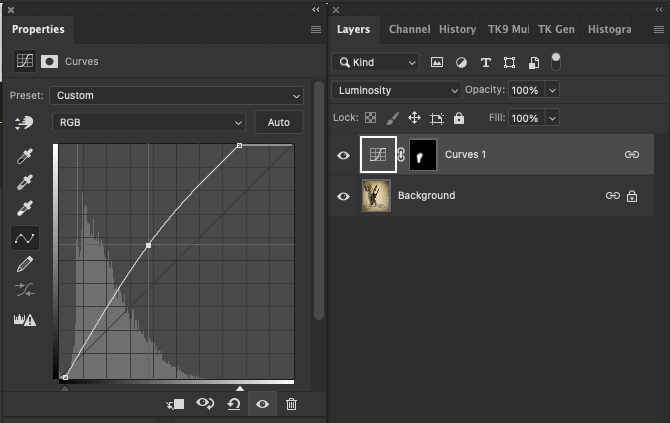The height and width of the screenshot is (423, 670).
Task: Switch to the Channels tab
Action: (409, 30)
